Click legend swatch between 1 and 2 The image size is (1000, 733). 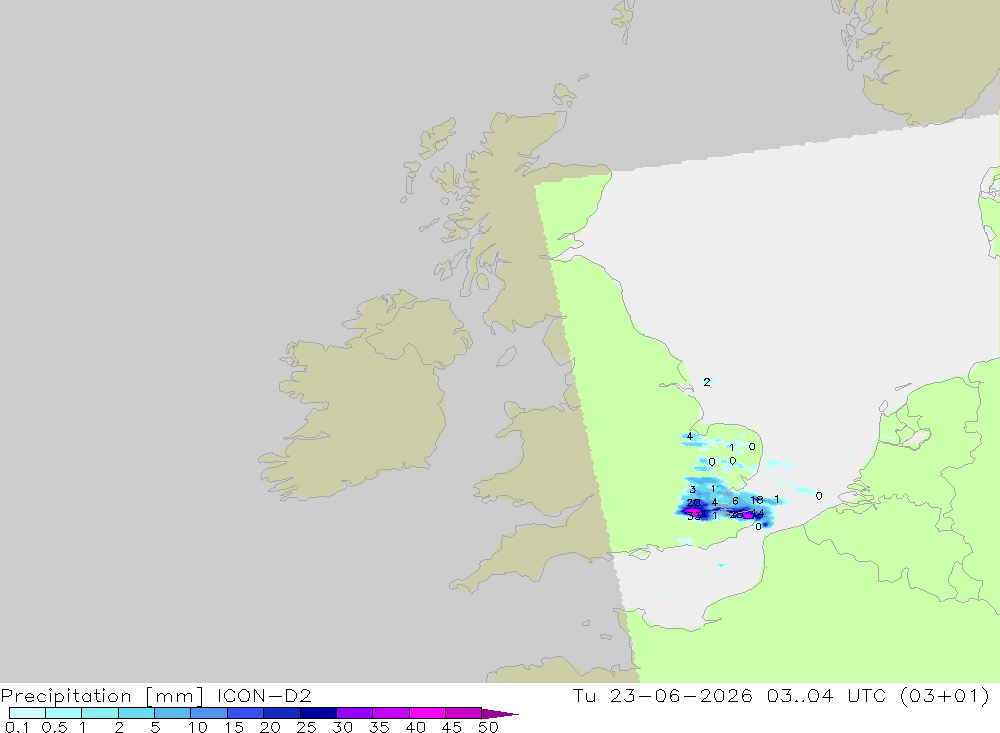[x=100, y=713]
